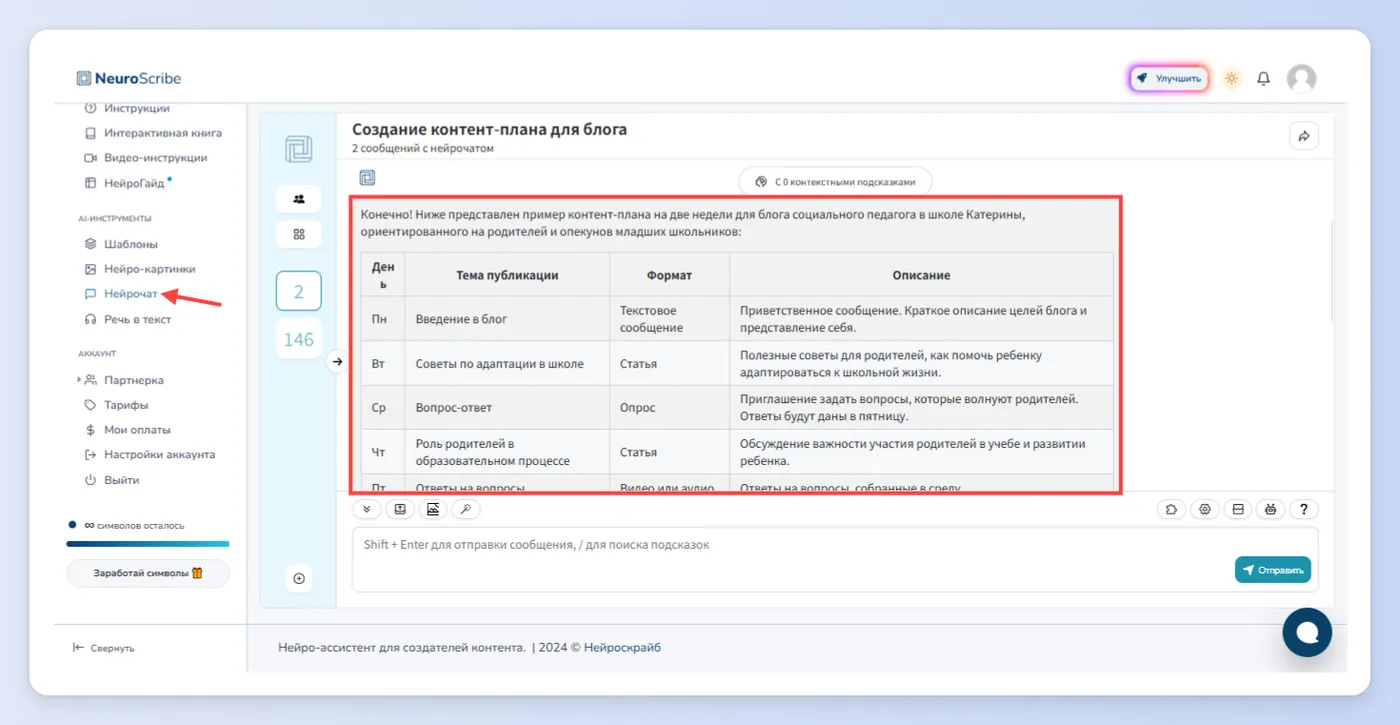Open chat settings gear icon
This screenshot has width=1400, height=725.
point(1205,509)
